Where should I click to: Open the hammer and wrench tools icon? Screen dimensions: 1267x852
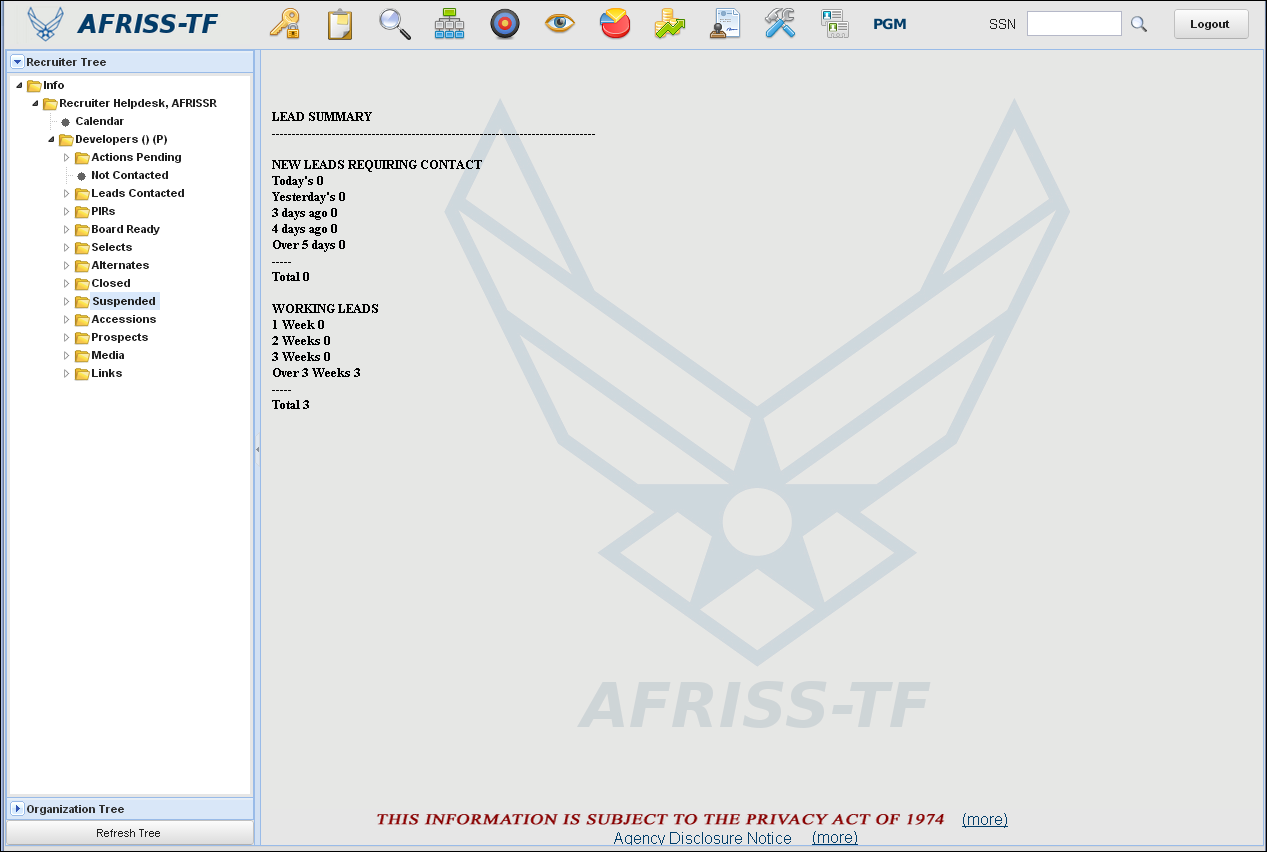[780, 24]
